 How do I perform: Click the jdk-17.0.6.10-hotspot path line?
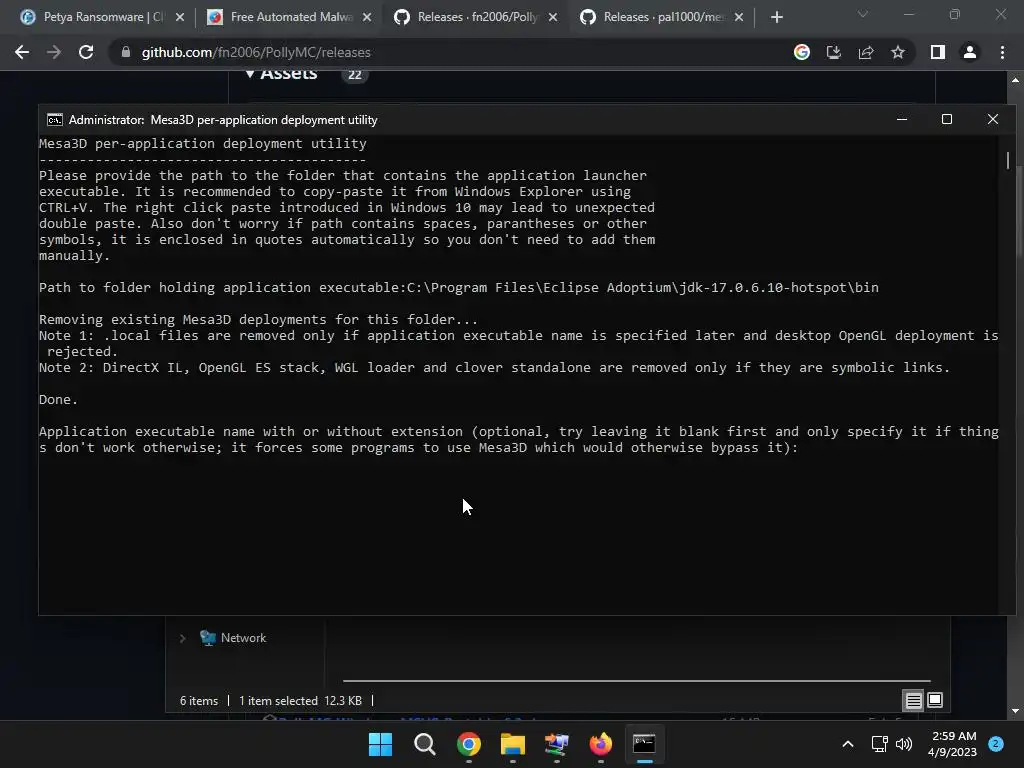(458, 287)
